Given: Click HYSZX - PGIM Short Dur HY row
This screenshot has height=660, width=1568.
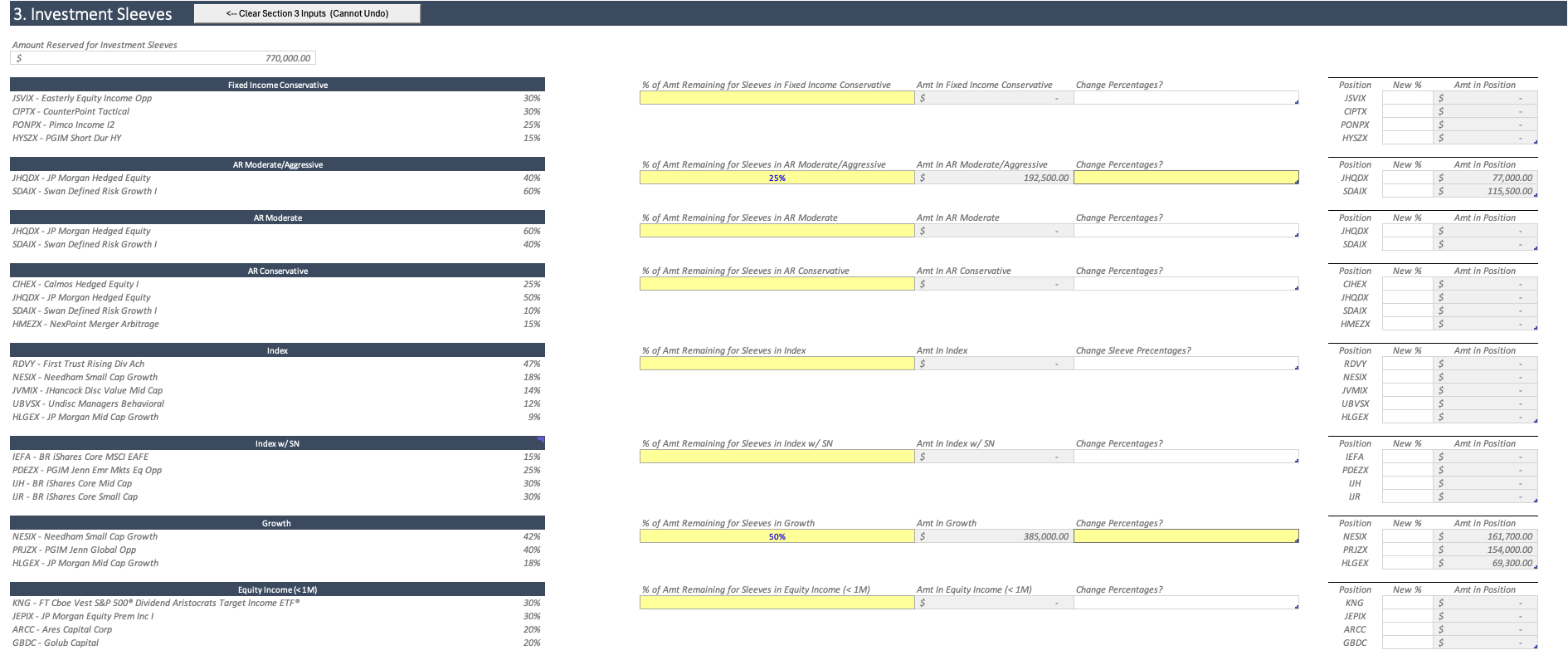Looking at the screenshot, I should coord(277,138).
